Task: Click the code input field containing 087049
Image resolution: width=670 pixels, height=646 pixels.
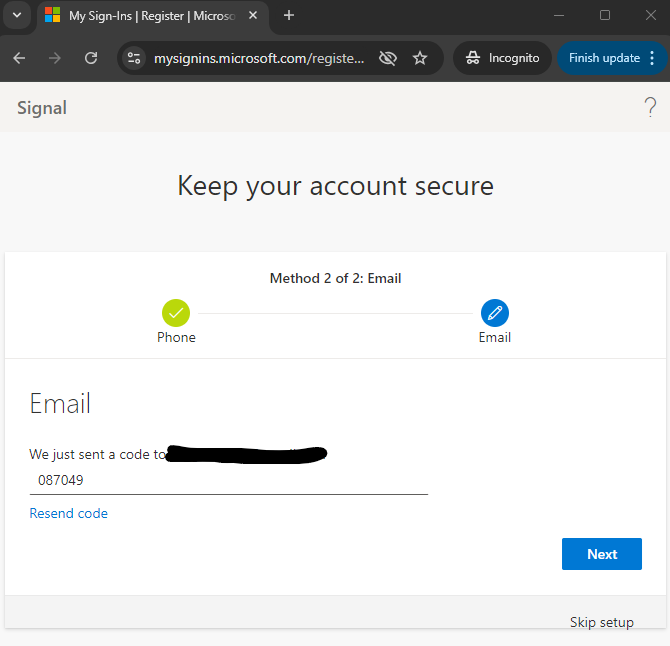Action: (229, 480)
